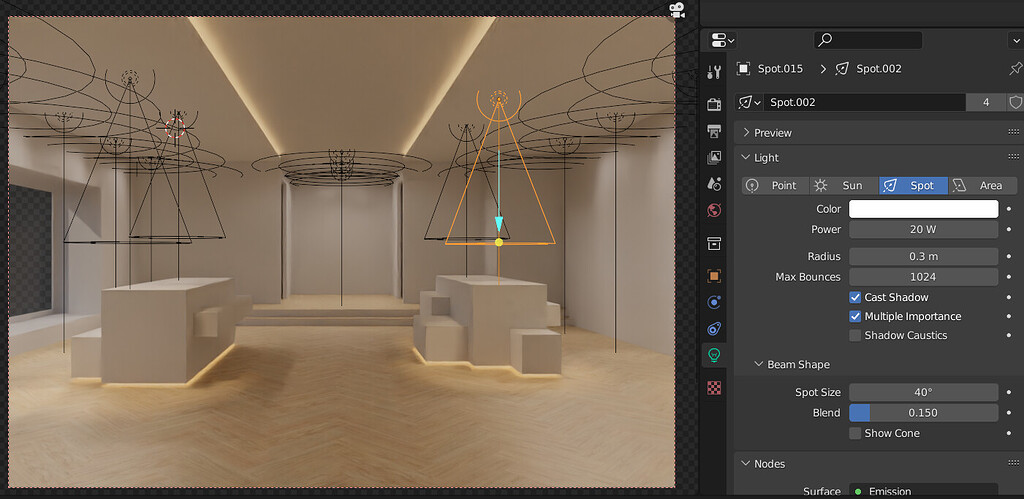Click the yellow target dot of selected spotlight
The height and width of the screenshot is (499, 1024).
pos(499,242)
